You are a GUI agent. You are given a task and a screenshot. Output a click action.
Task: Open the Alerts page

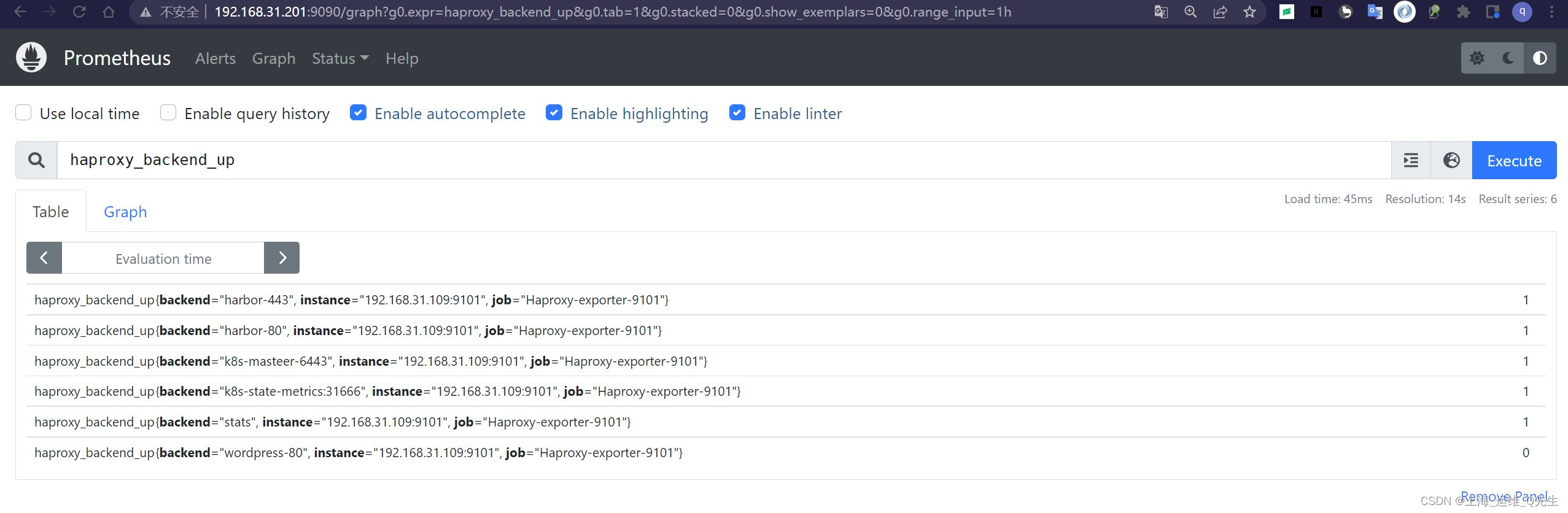click(x=215, y=58)
